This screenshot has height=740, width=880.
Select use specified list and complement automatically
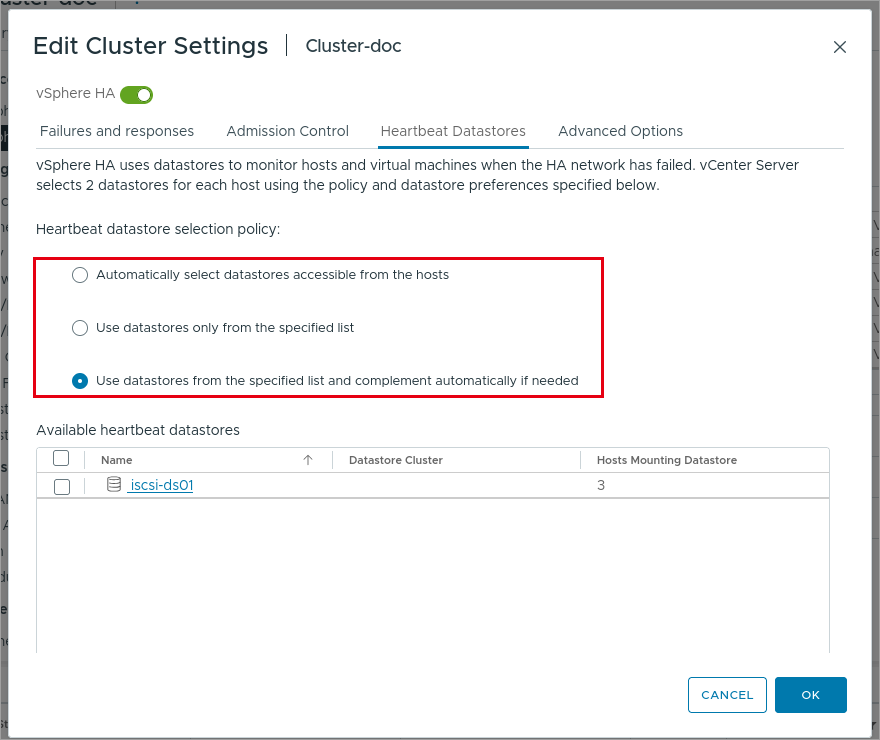(80, 381)
